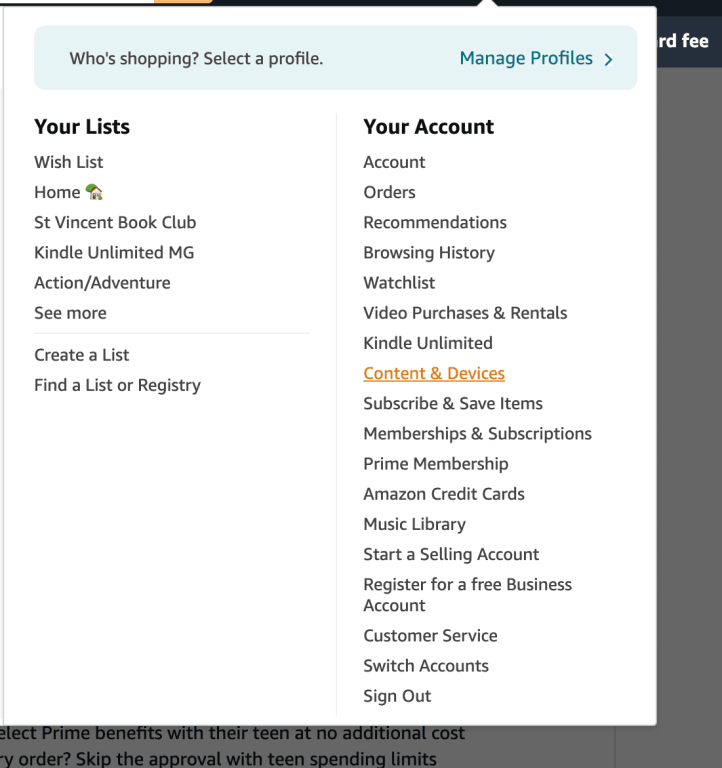The image size is (722, 768).
Task: Open St Vincent Book Club list
Action: pos(115,222)
